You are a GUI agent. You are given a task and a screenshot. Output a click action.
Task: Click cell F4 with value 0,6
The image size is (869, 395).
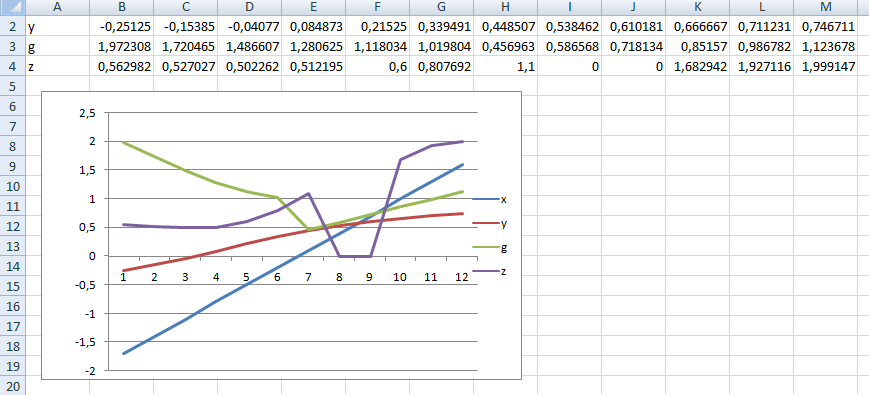[377, 66]
